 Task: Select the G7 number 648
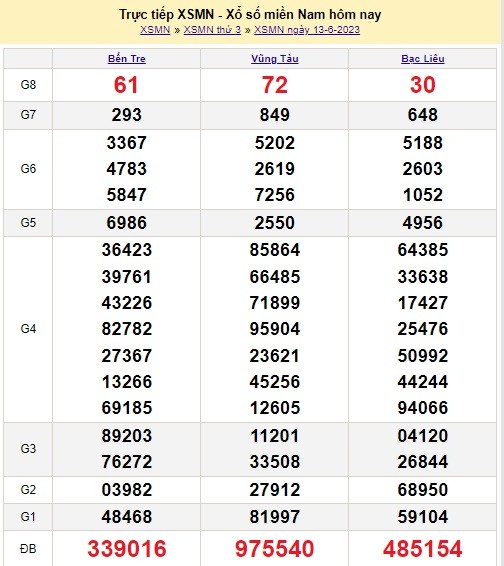(x=423, y=115)
